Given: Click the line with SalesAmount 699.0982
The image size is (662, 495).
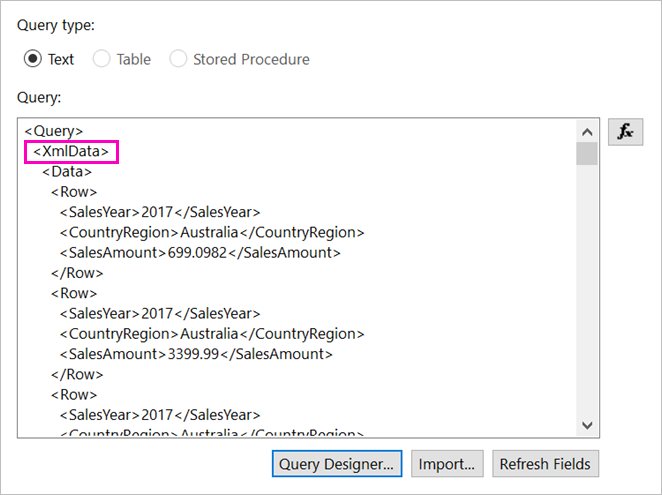Looking at the screenshot, I should (200, 253).
